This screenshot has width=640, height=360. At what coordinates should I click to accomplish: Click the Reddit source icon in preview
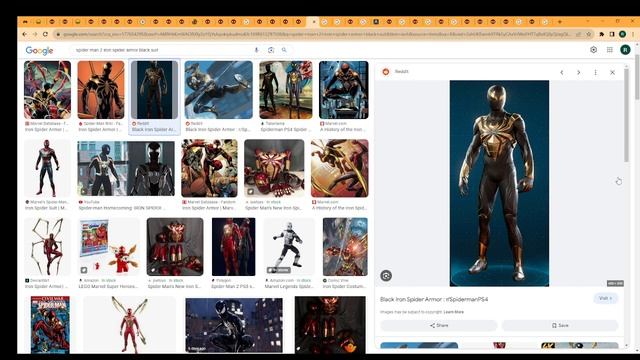click(x=386, y=72)
